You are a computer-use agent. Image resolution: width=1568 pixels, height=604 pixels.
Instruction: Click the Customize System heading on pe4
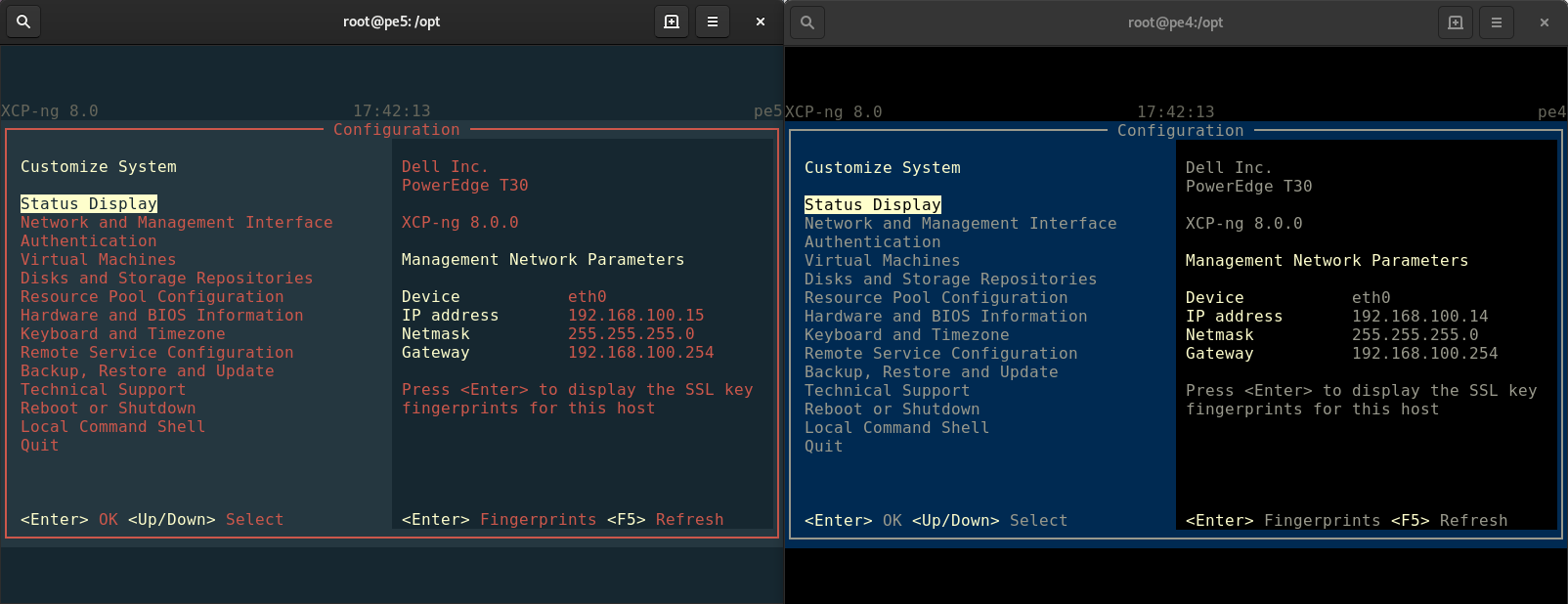883,167
